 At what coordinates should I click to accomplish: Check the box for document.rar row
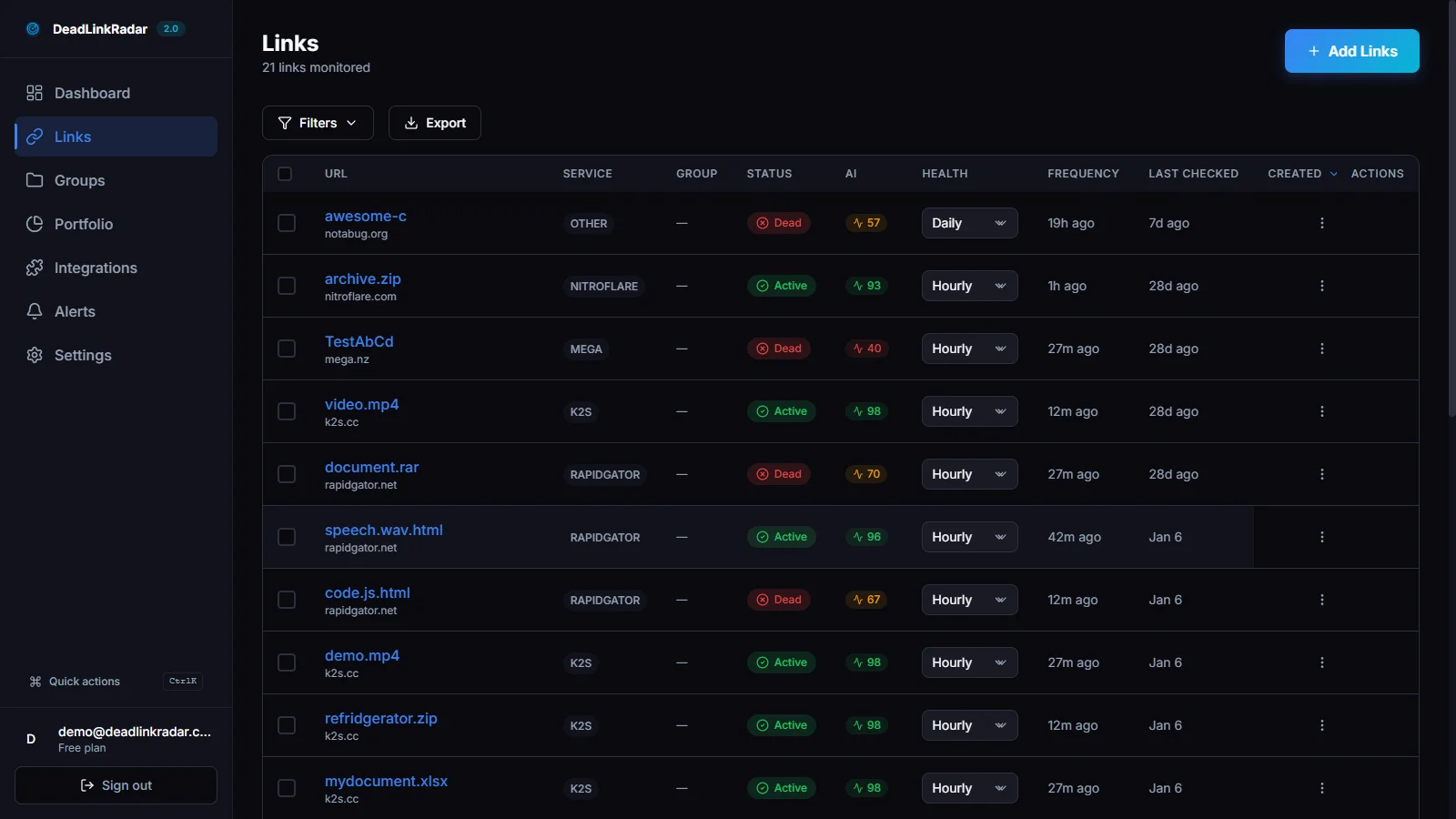[287, 474]
